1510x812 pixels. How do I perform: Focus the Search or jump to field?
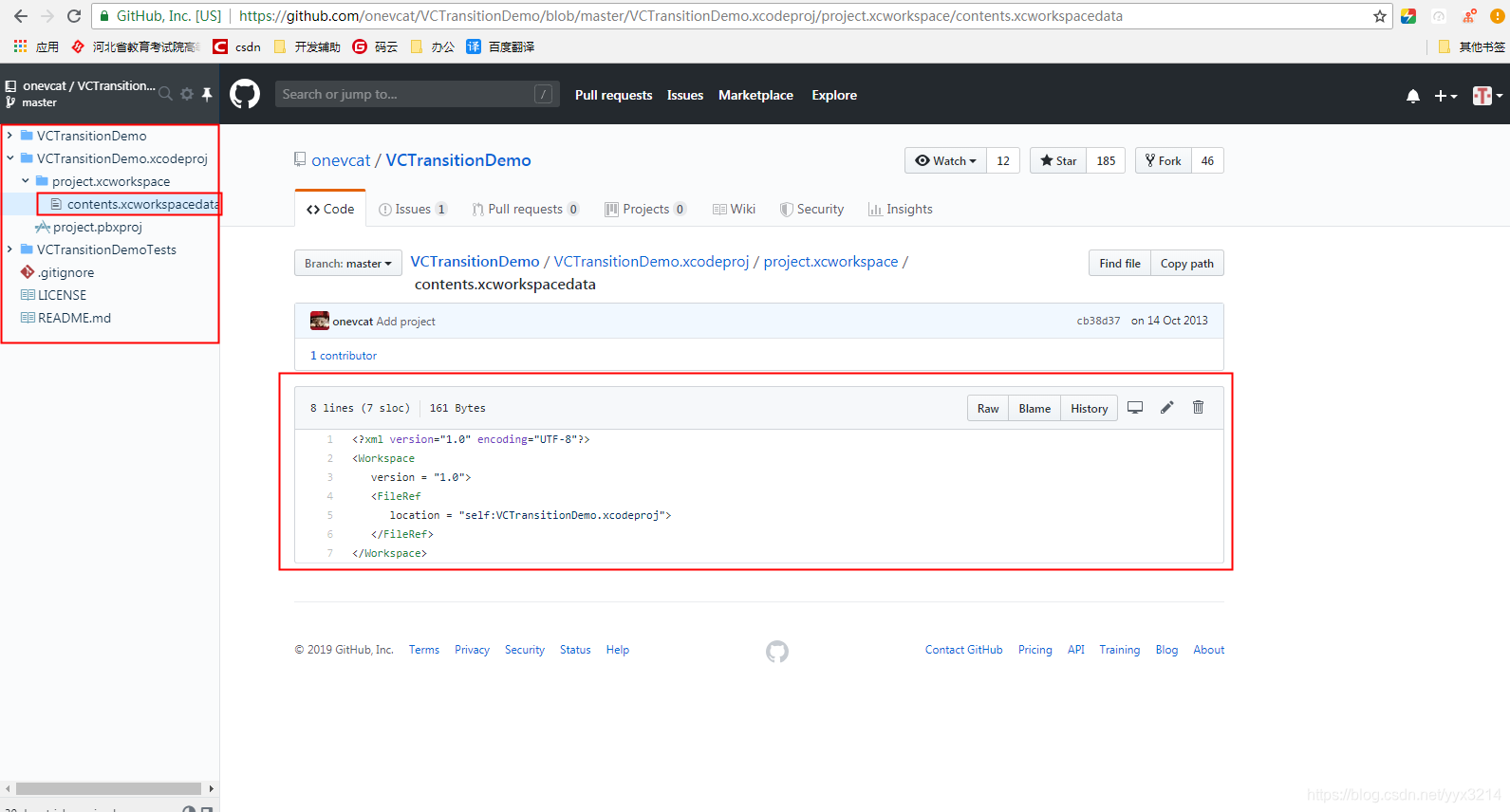(418, 94)
